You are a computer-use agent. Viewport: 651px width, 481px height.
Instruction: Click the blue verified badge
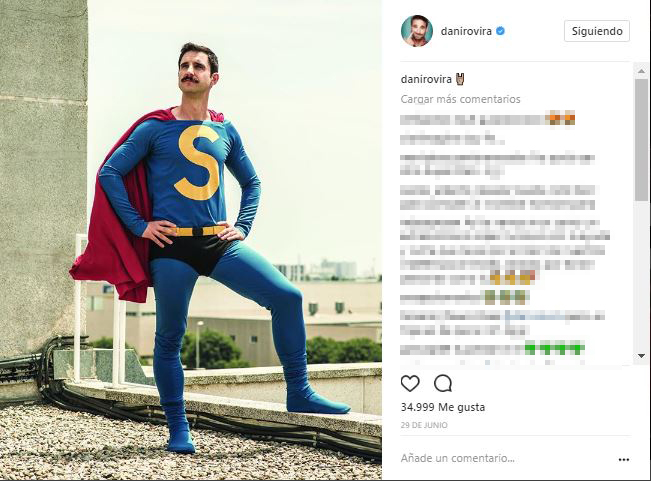pos(500,31)
